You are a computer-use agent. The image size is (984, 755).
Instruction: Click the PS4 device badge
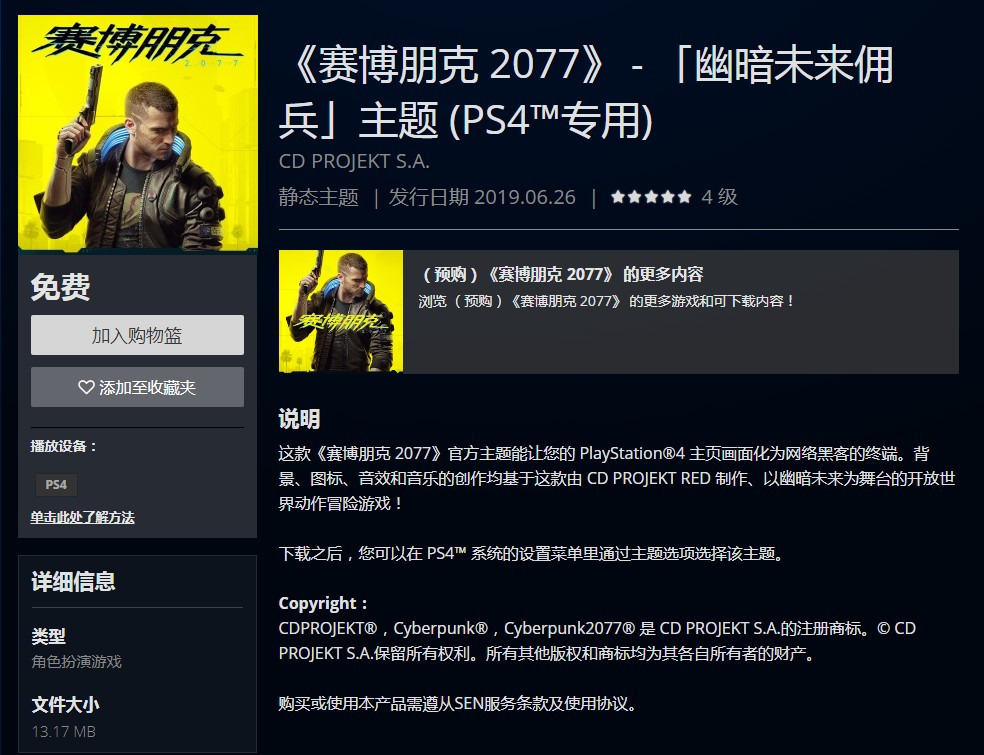pyautogui.click(x=56, y=485)
